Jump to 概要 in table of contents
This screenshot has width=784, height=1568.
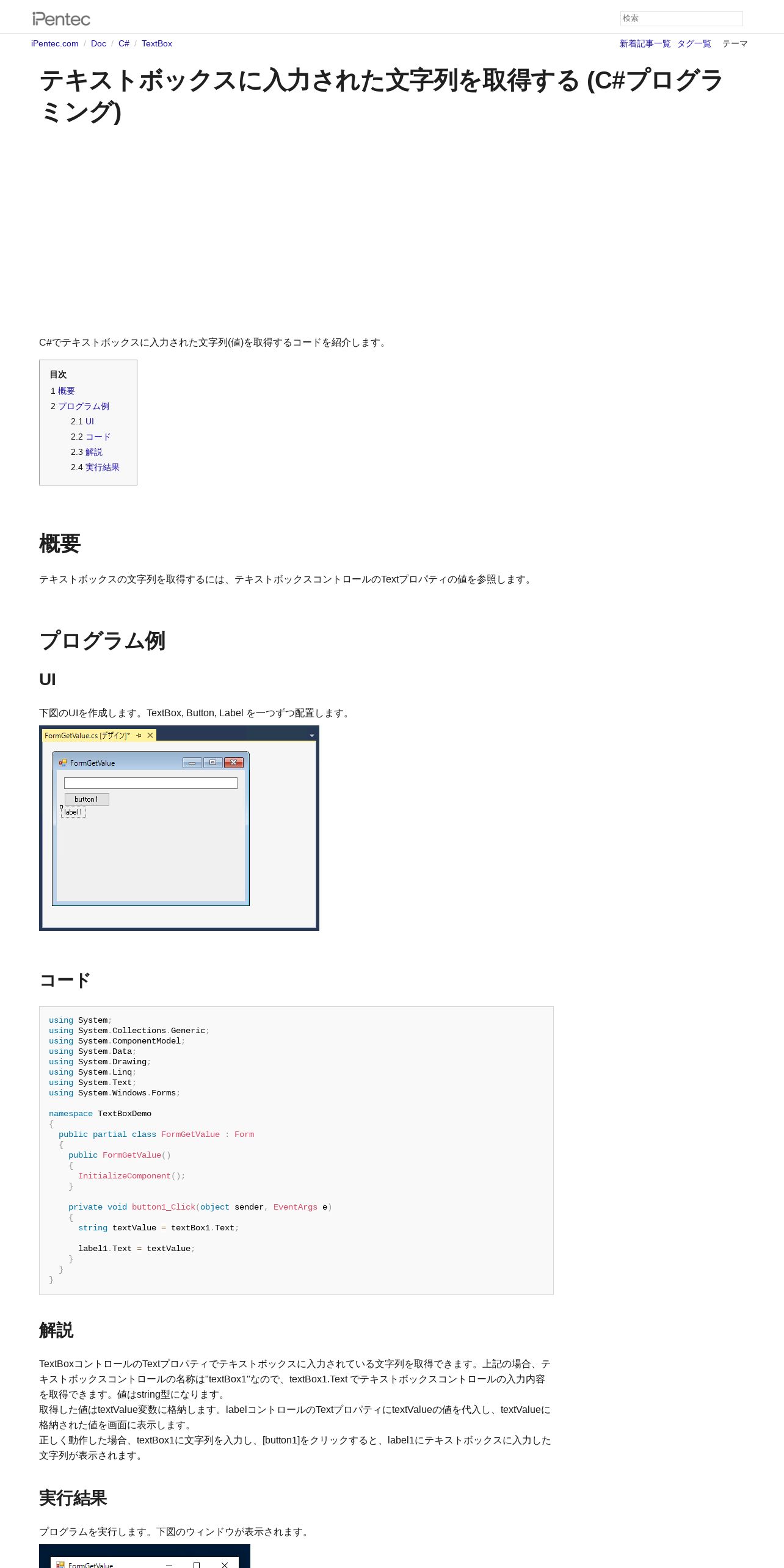(x=67, y=391)
